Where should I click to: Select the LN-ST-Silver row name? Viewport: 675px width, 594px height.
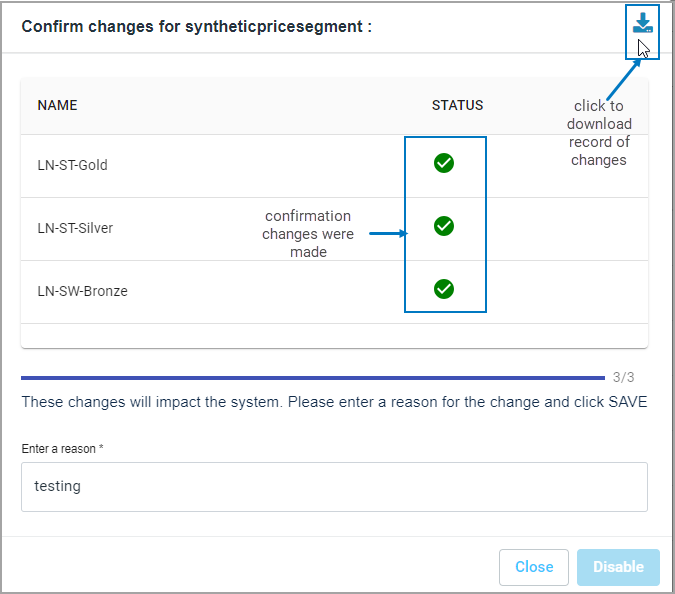[75, 228]
